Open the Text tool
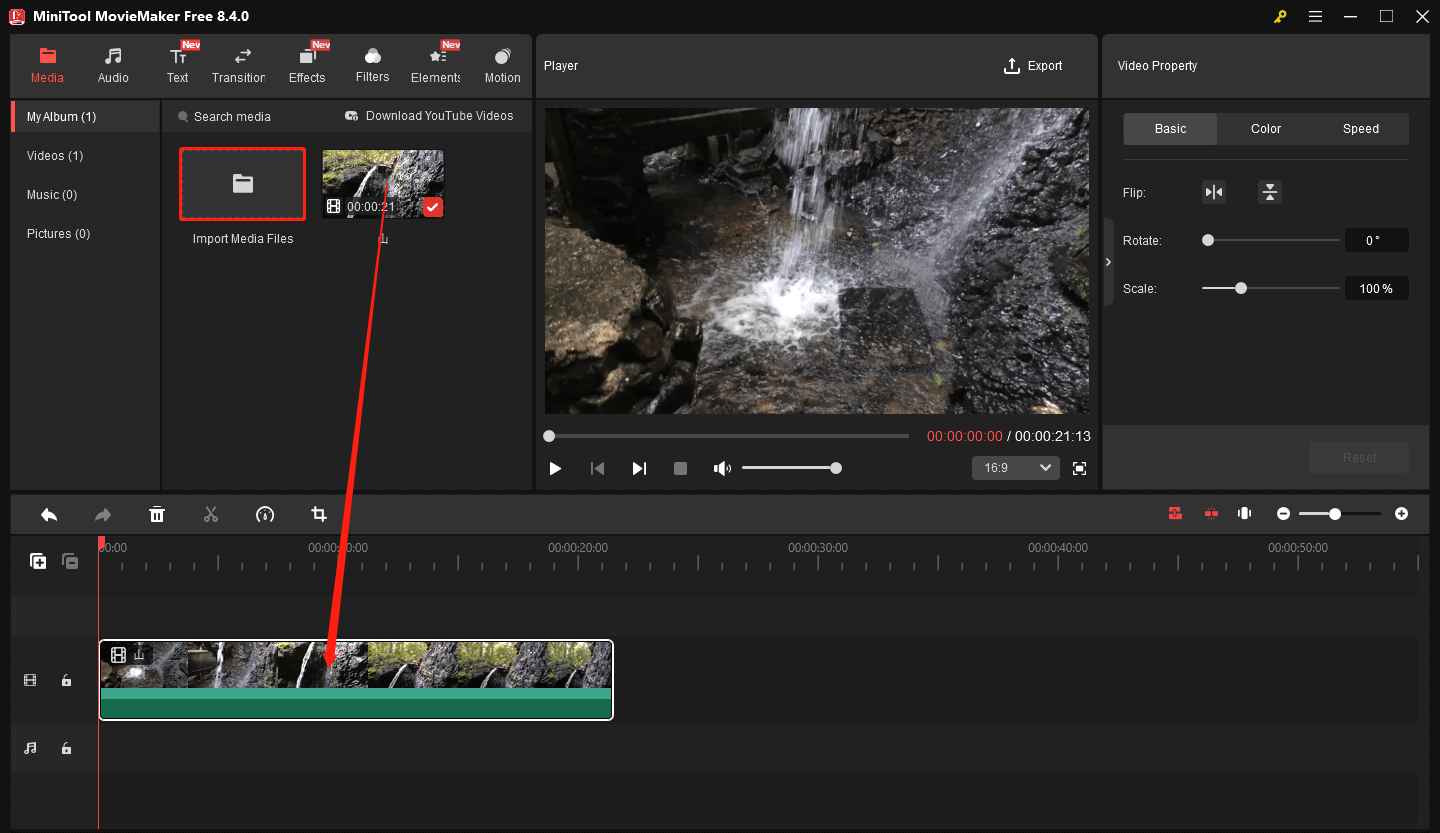Screen dimensions: 1440x833 pos(178,64)
